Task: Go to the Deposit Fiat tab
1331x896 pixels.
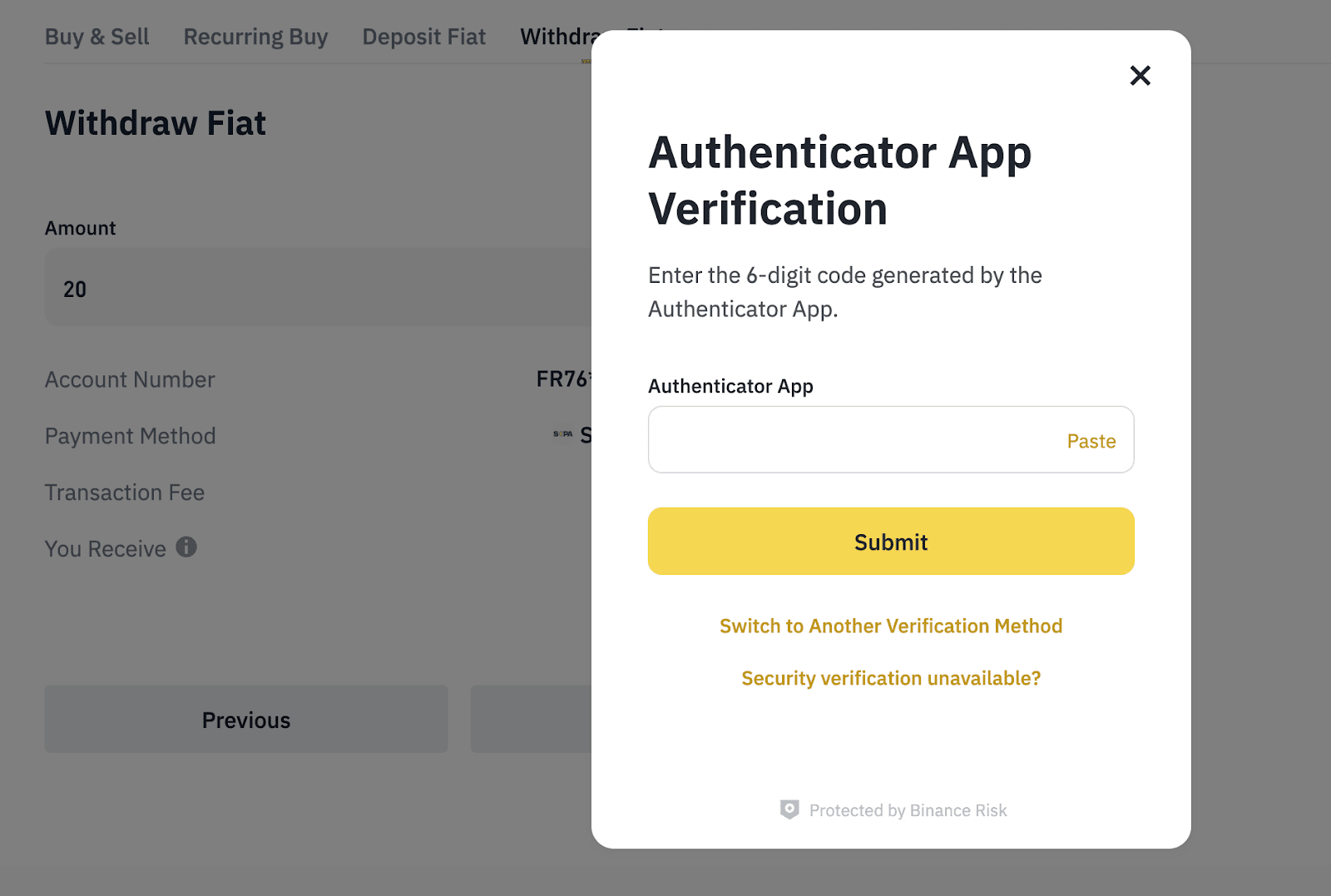Action: click(x=423, y=37)
